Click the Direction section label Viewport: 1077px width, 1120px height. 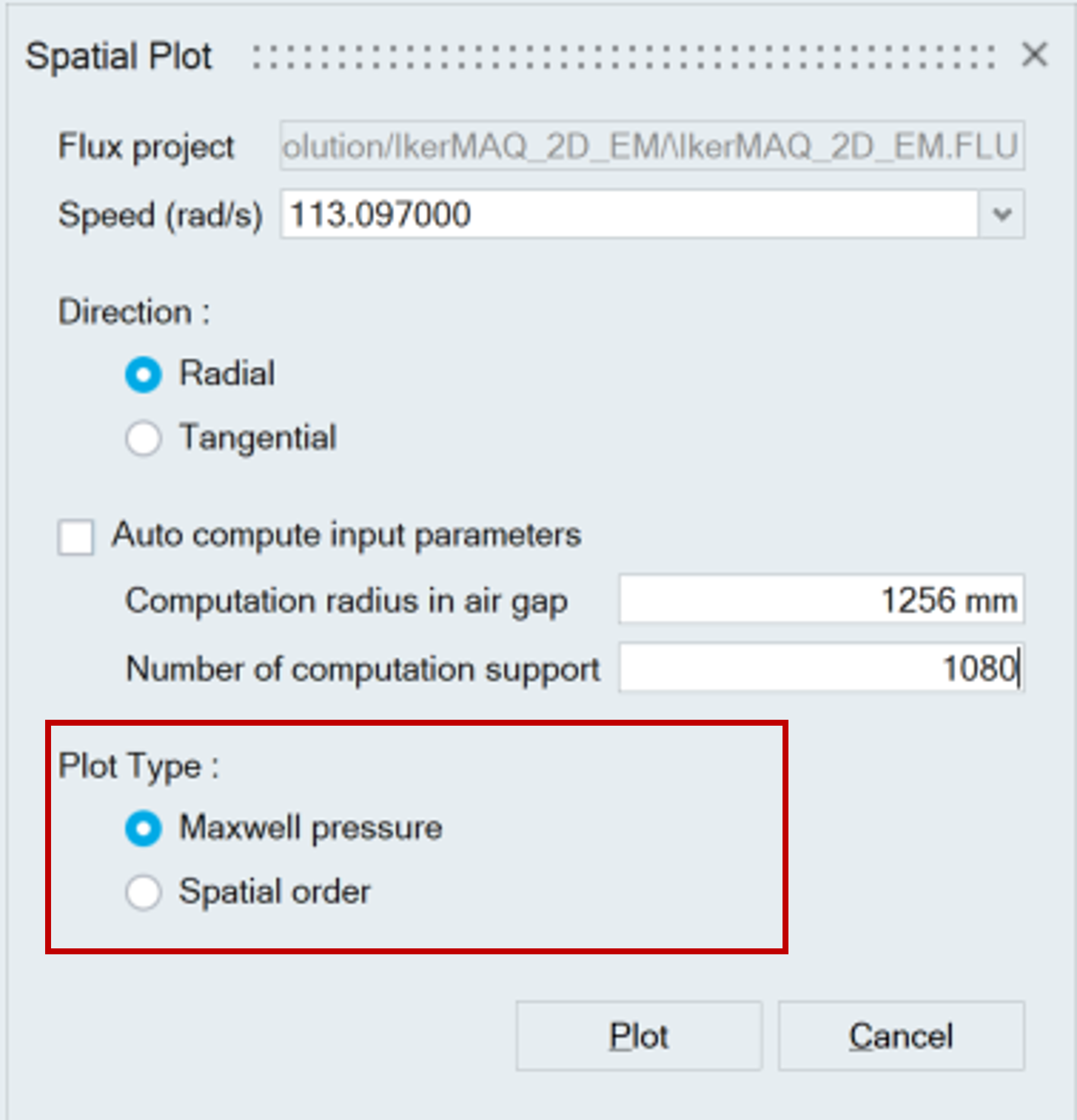[x=134, y=312]
